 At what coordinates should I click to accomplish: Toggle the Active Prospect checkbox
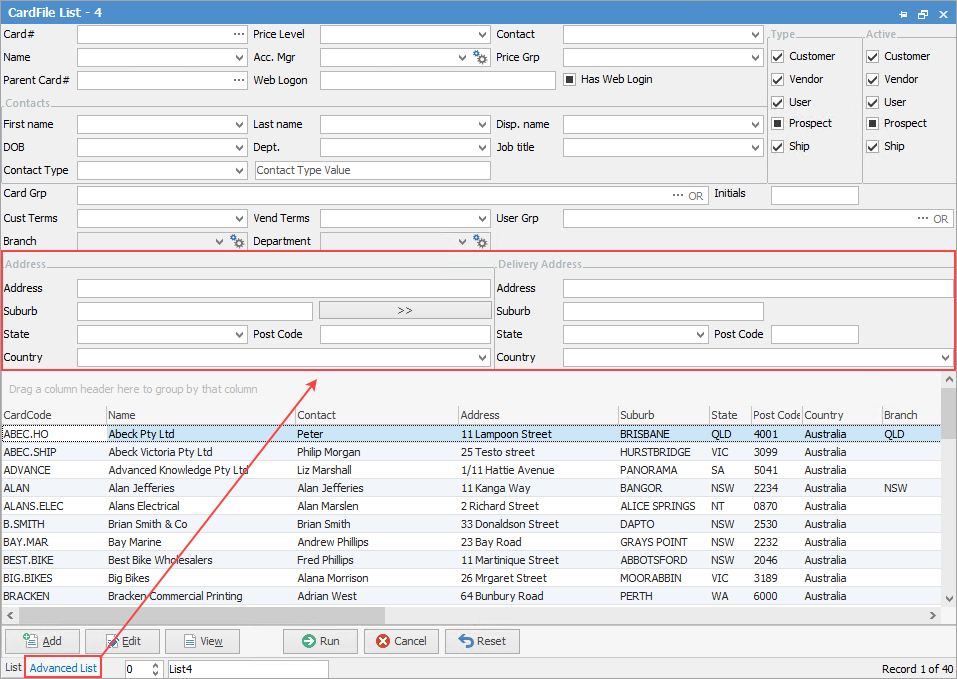click(873, 124)
